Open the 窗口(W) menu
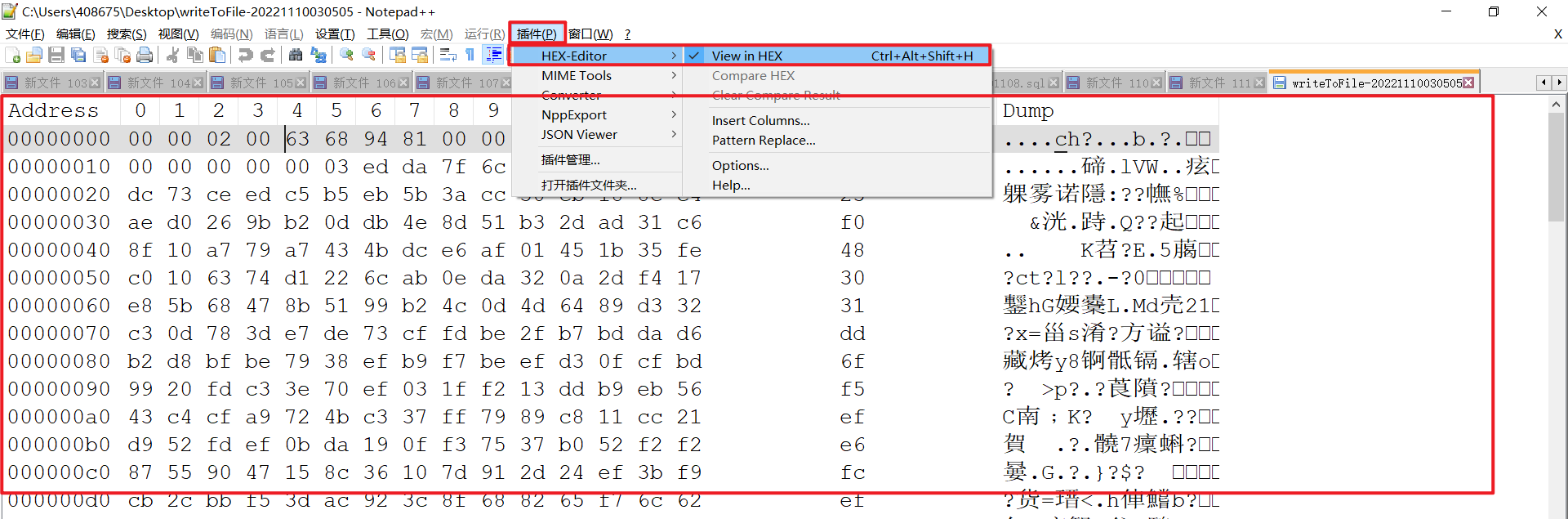This screenshot has width=1568, height=519. (x=590, y=34)
